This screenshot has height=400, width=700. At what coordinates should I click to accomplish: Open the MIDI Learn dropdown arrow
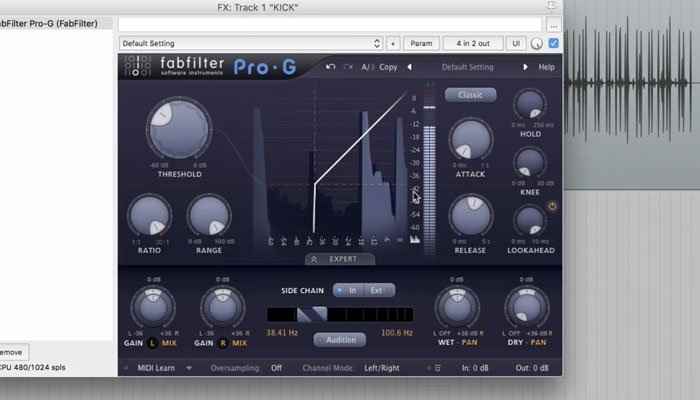pos(189,368)
